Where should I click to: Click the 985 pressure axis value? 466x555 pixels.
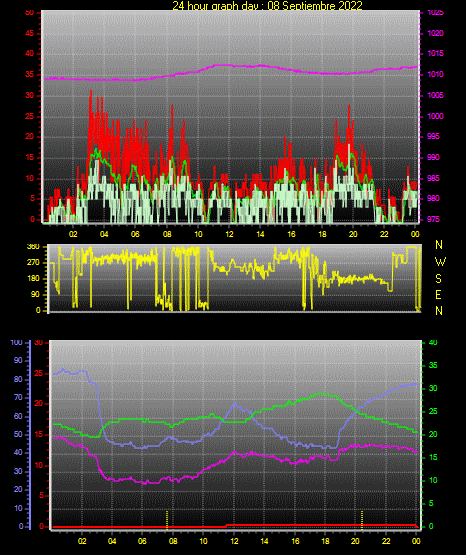tap(433, 178)
